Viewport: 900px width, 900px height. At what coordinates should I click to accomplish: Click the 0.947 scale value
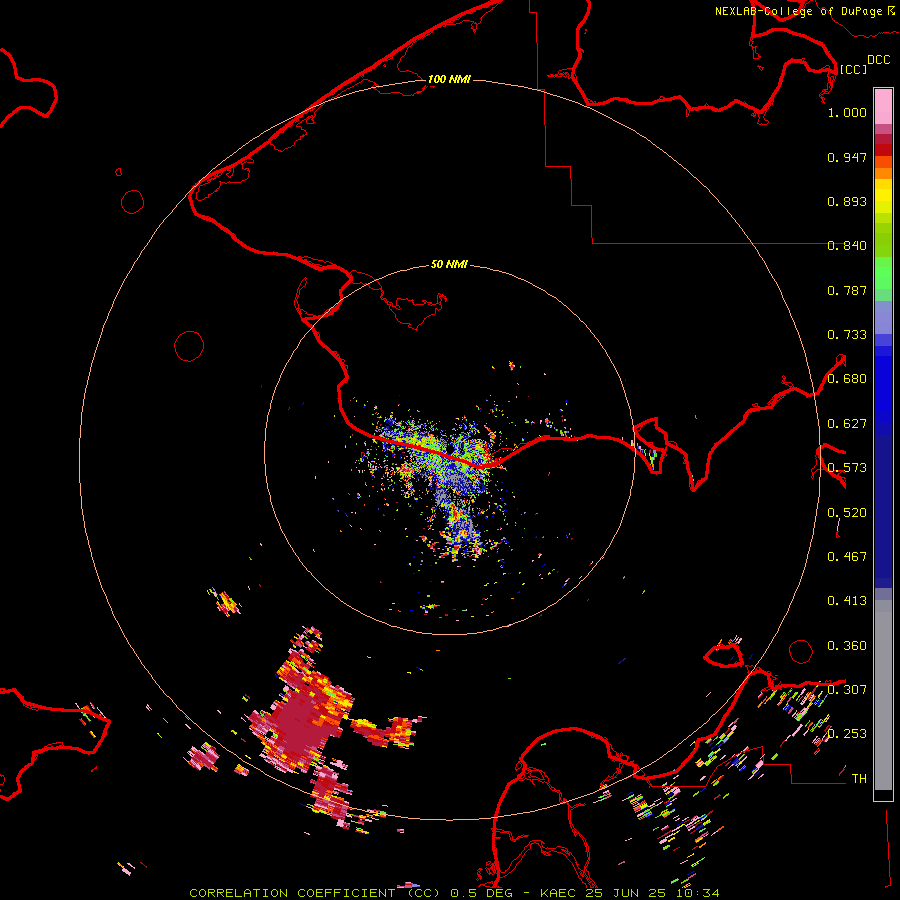click(847, 157)
